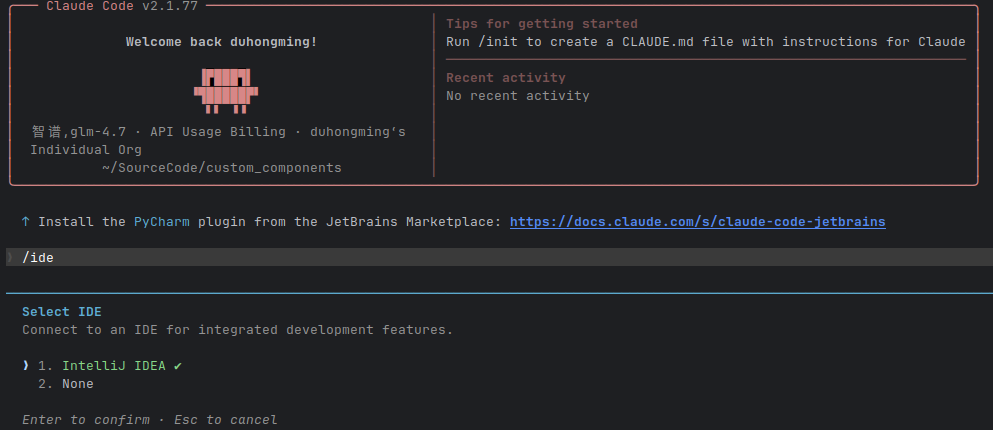
Task: Click the glm-4.7 API Usage Billing line
Action: [x=218, y=132]
